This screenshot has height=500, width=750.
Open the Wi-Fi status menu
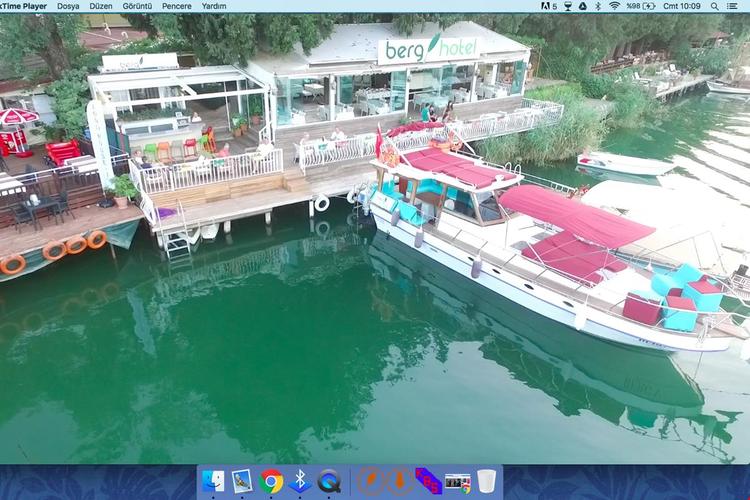tap(614, 6)
